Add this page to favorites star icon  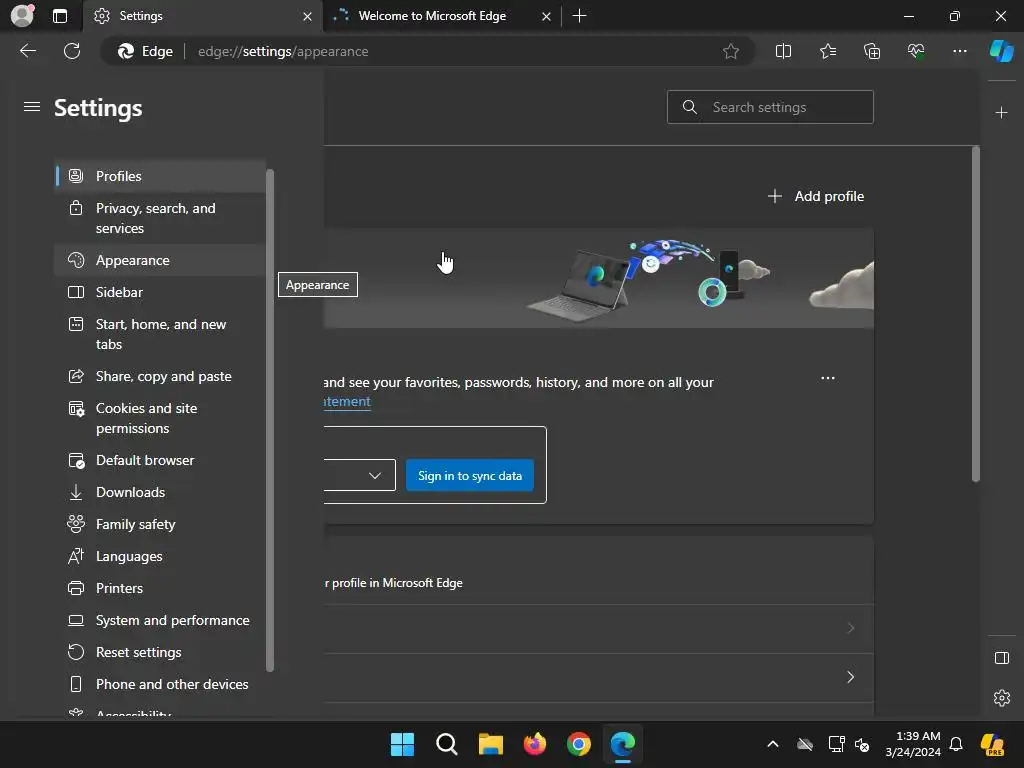click(731, 51)
